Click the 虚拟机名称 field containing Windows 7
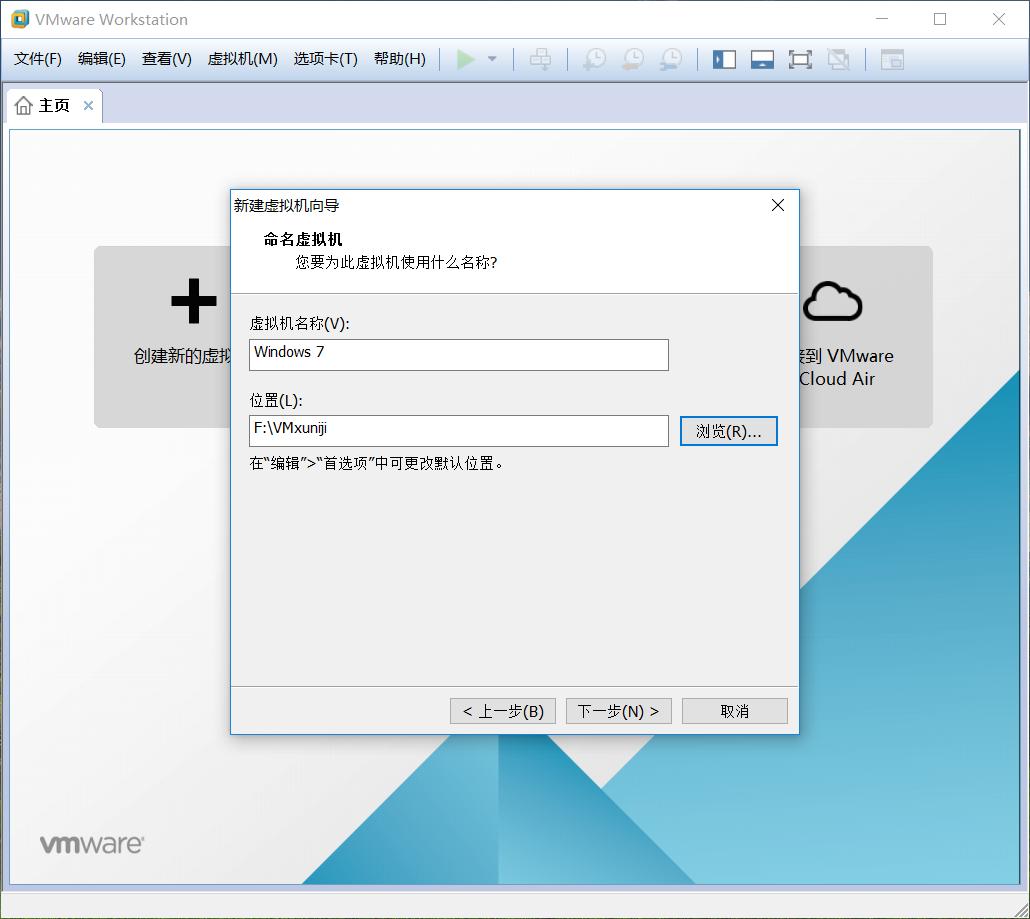 pos(459,355)
